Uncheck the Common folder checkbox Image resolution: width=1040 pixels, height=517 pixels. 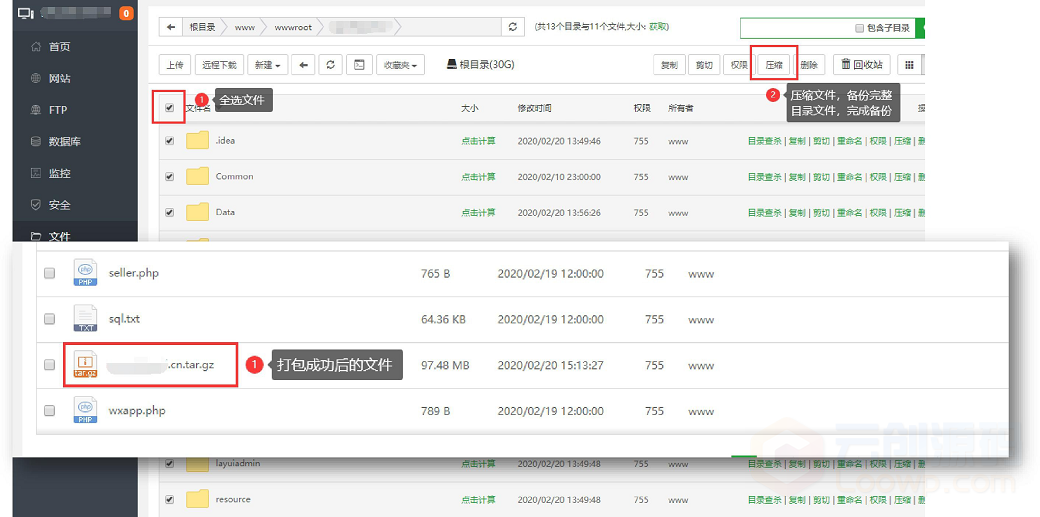pyautogui.click(x=169, y=177)
